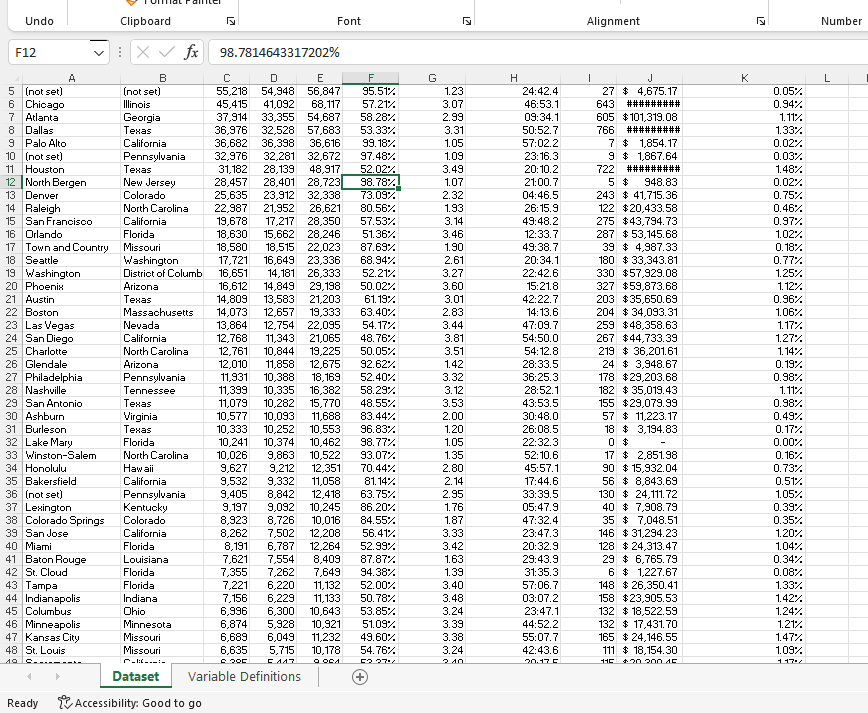
Task: Select the cell with value $101,319.08
Action: coord(650,117)
